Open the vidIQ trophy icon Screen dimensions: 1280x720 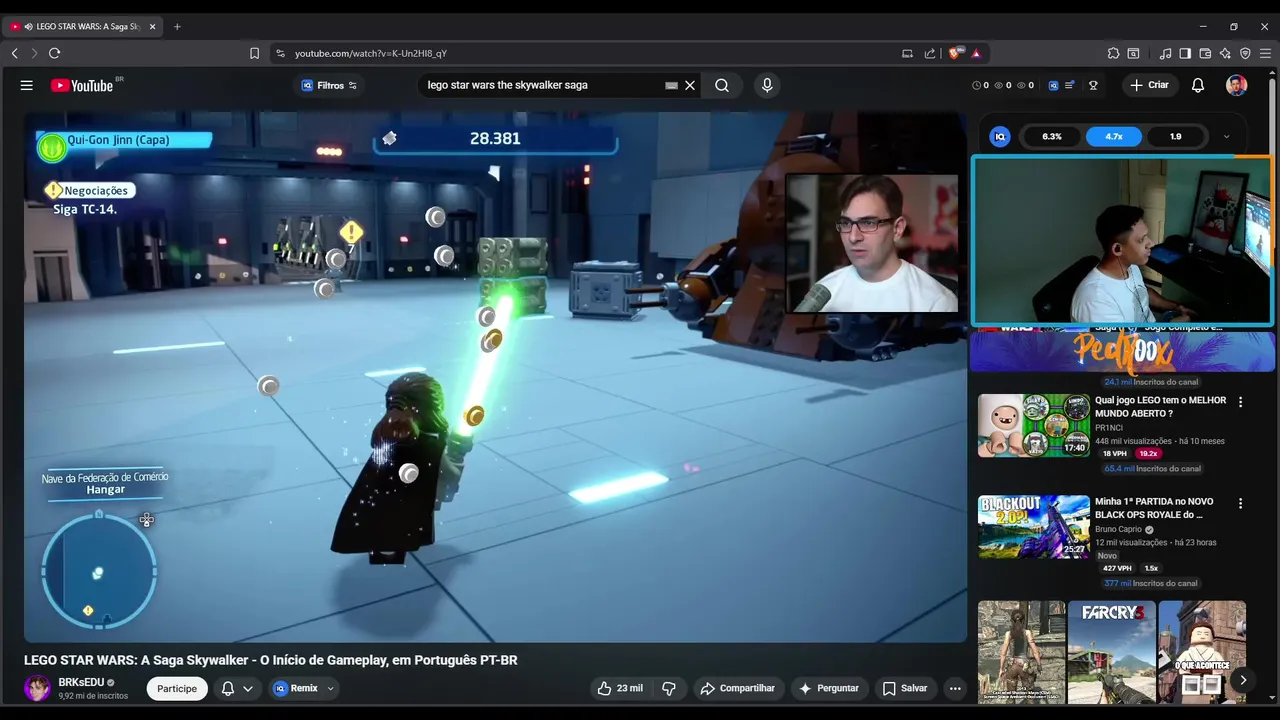[1093, 85]
